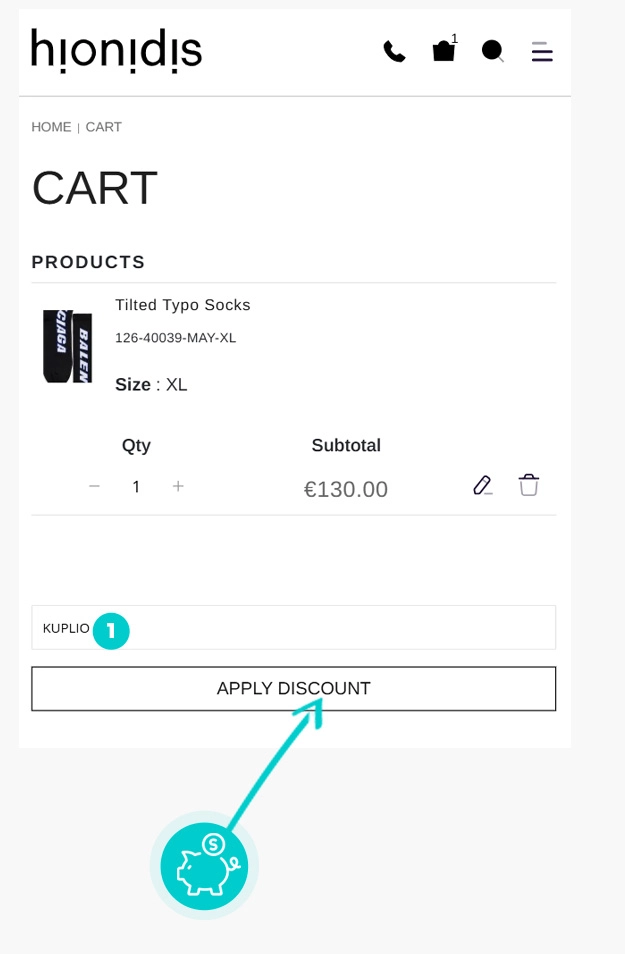Click the teal piggy bank savings icon
This screenshot has width=625, height=954.
tap(204, 866)
